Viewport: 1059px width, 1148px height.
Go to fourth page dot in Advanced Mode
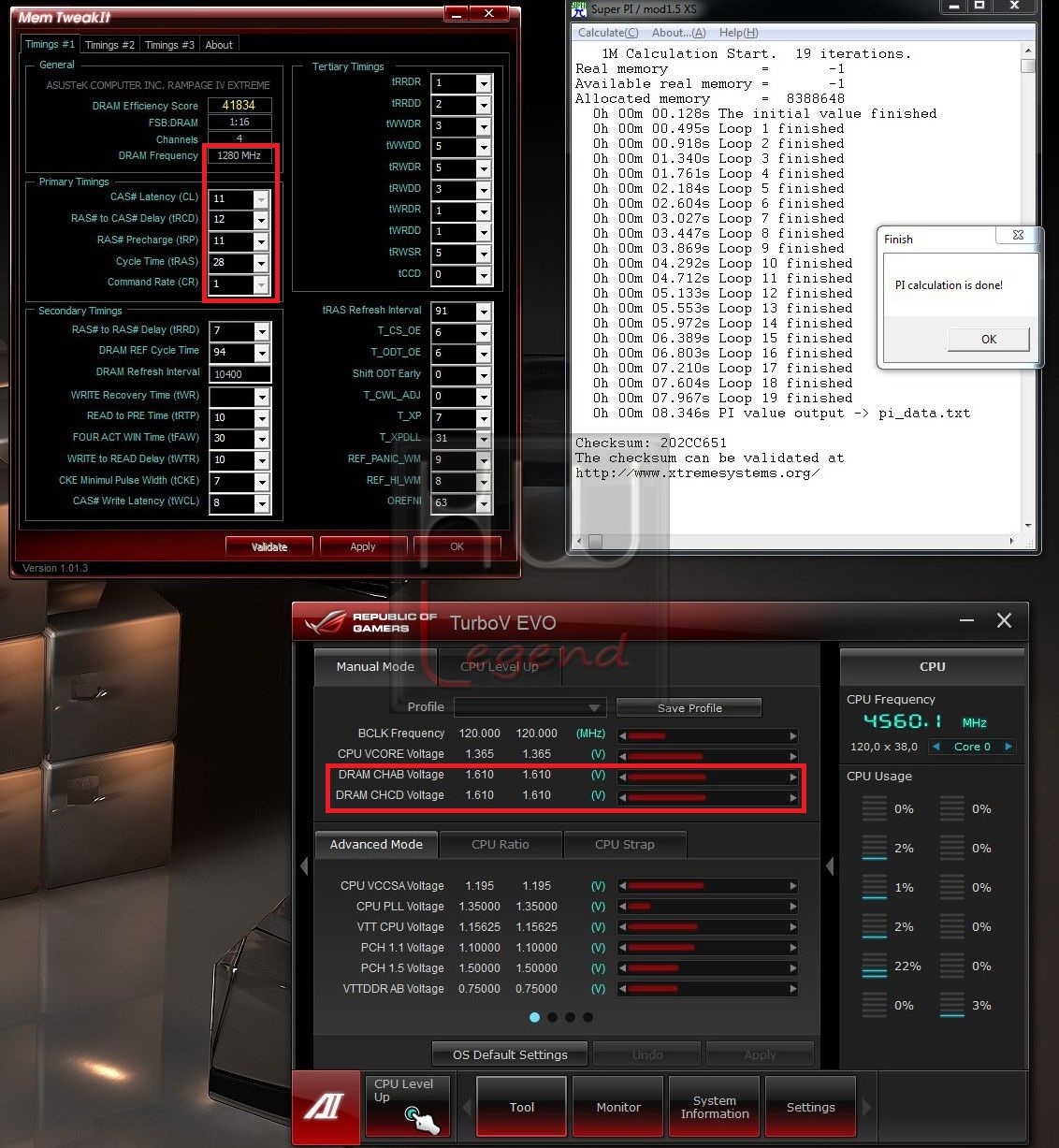click(588, 1017)
